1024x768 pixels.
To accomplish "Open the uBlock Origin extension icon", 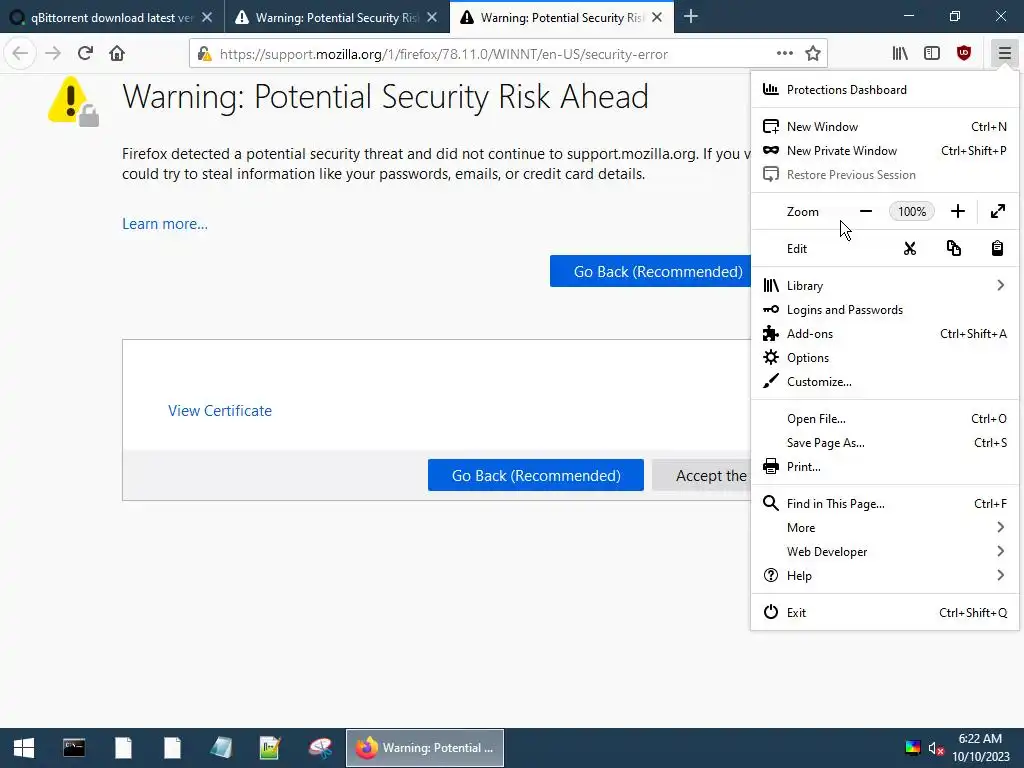I will click(x=964, y=54).
